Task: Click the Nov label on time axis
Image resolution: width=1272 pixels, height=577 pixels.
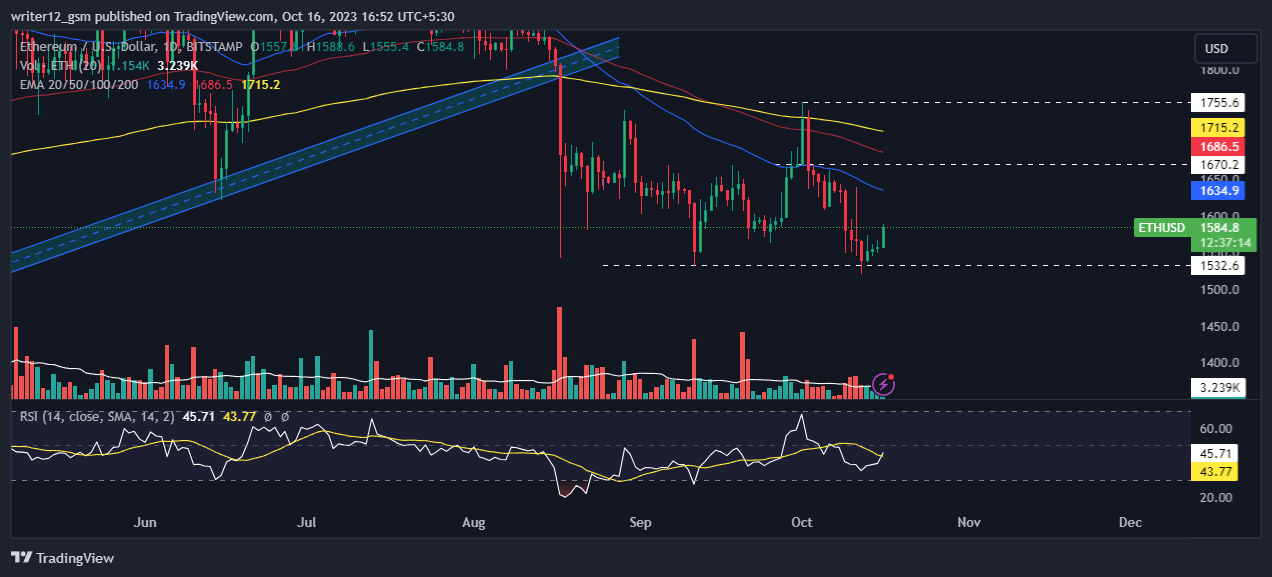Action: (968, 522)
